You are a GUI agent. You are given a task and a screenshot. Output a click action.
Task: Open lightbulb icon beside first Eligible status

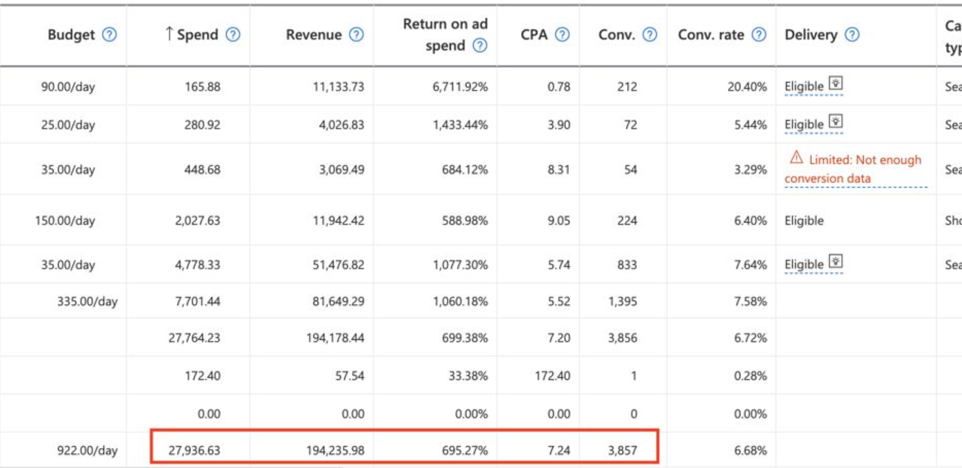pyautogui.click(x=836, y=83)
